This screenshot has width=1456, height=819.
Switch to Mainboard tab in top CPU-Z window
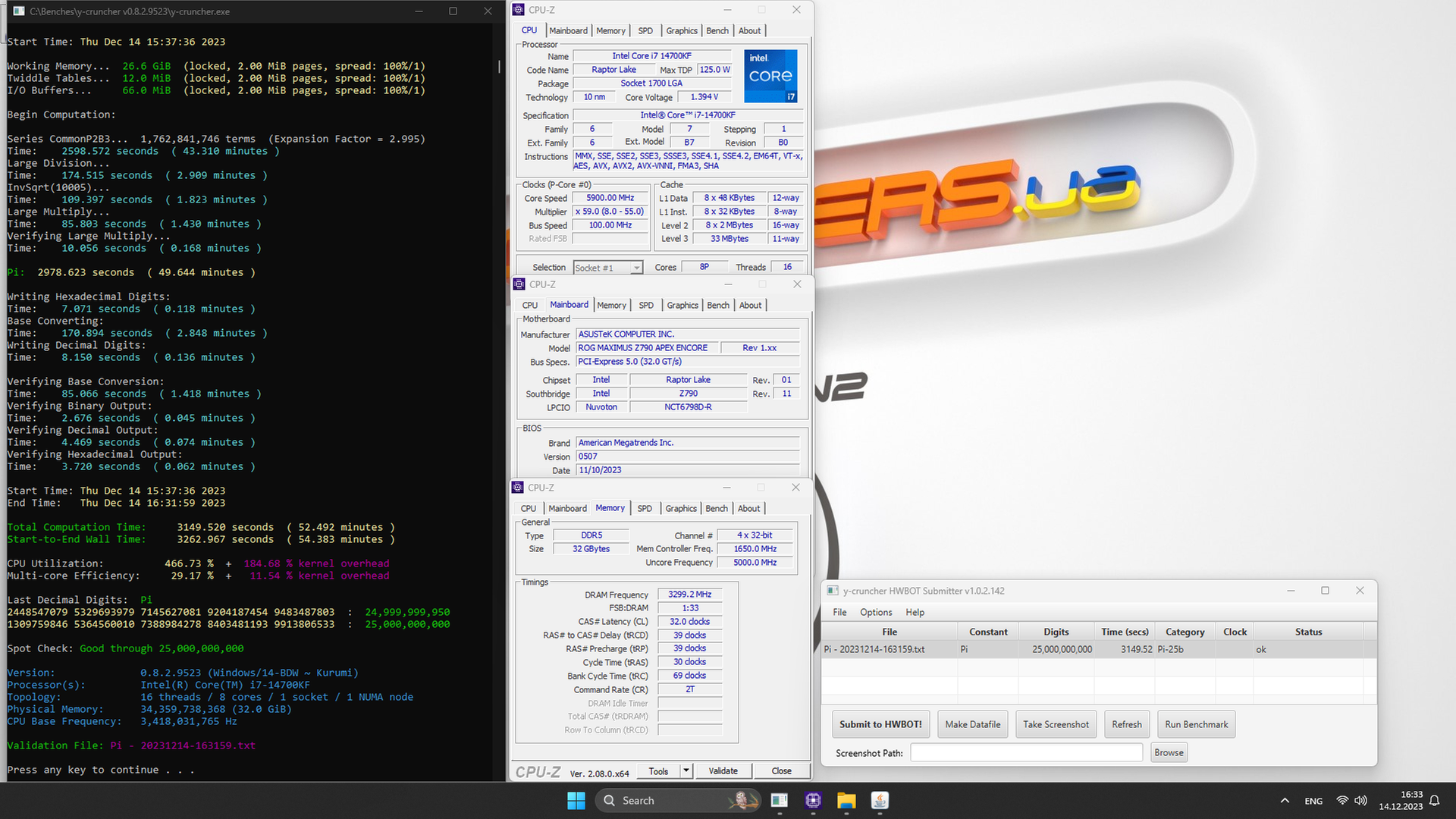coord(568,30)
